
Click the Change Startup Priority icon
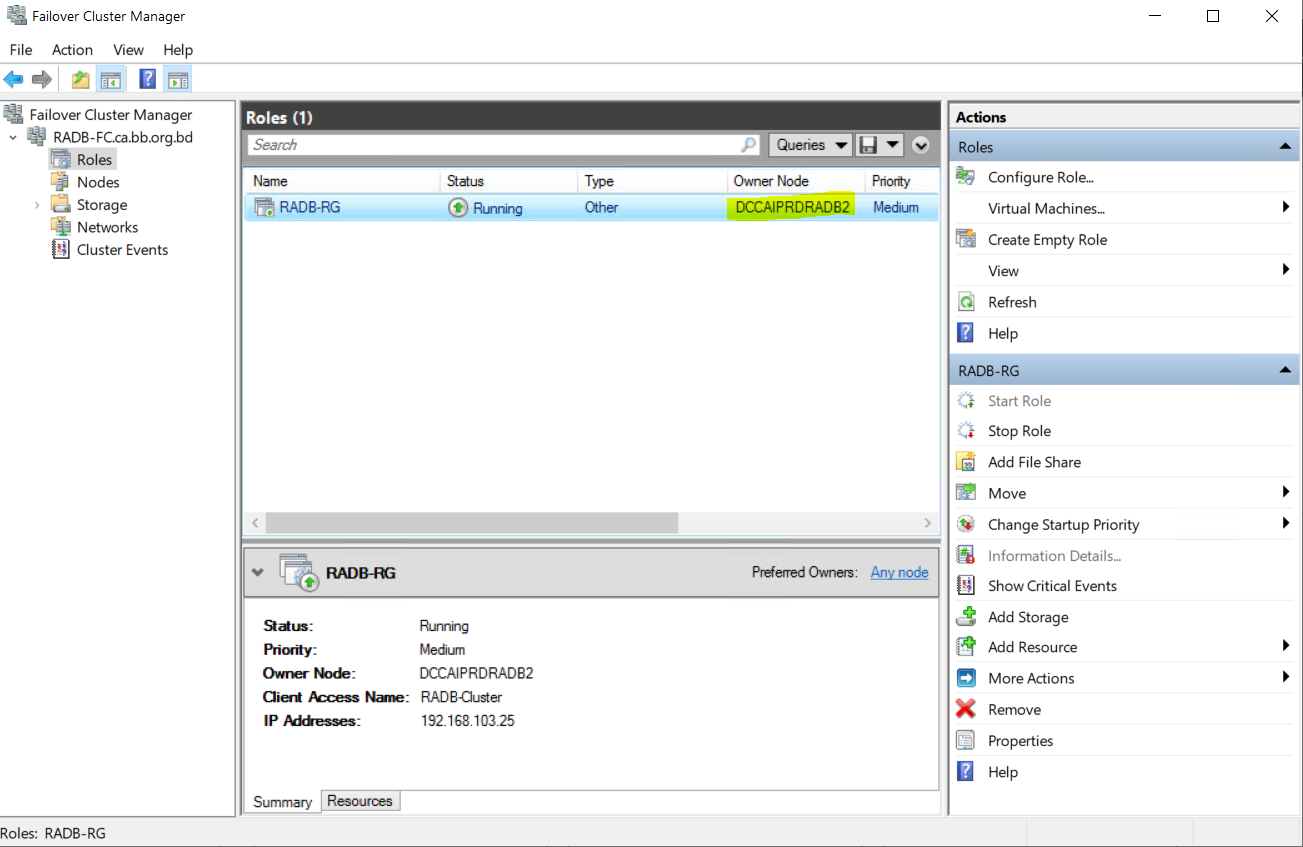tap(966, 524)
